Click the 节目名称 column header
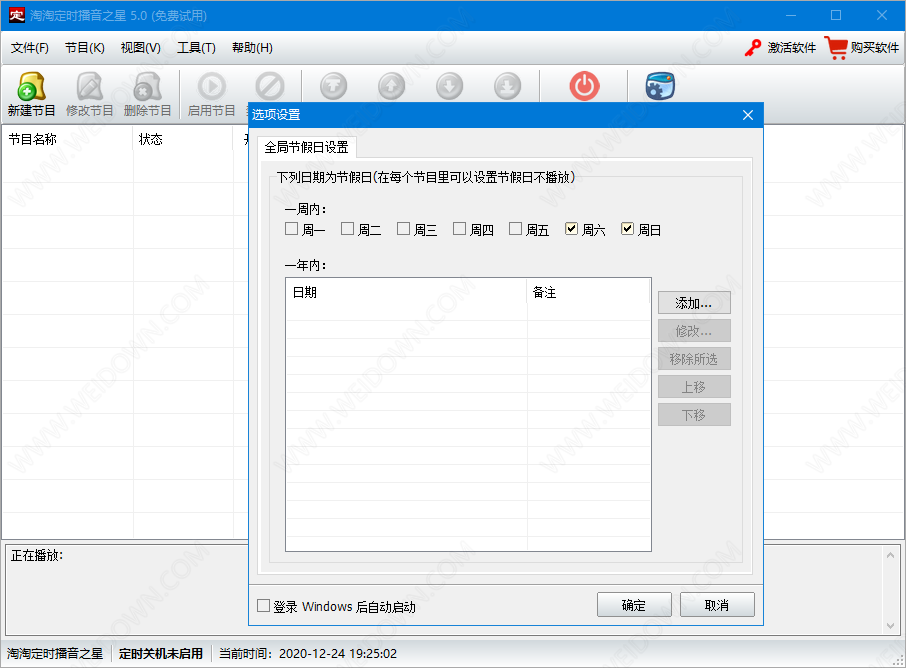 pos(68,139)
